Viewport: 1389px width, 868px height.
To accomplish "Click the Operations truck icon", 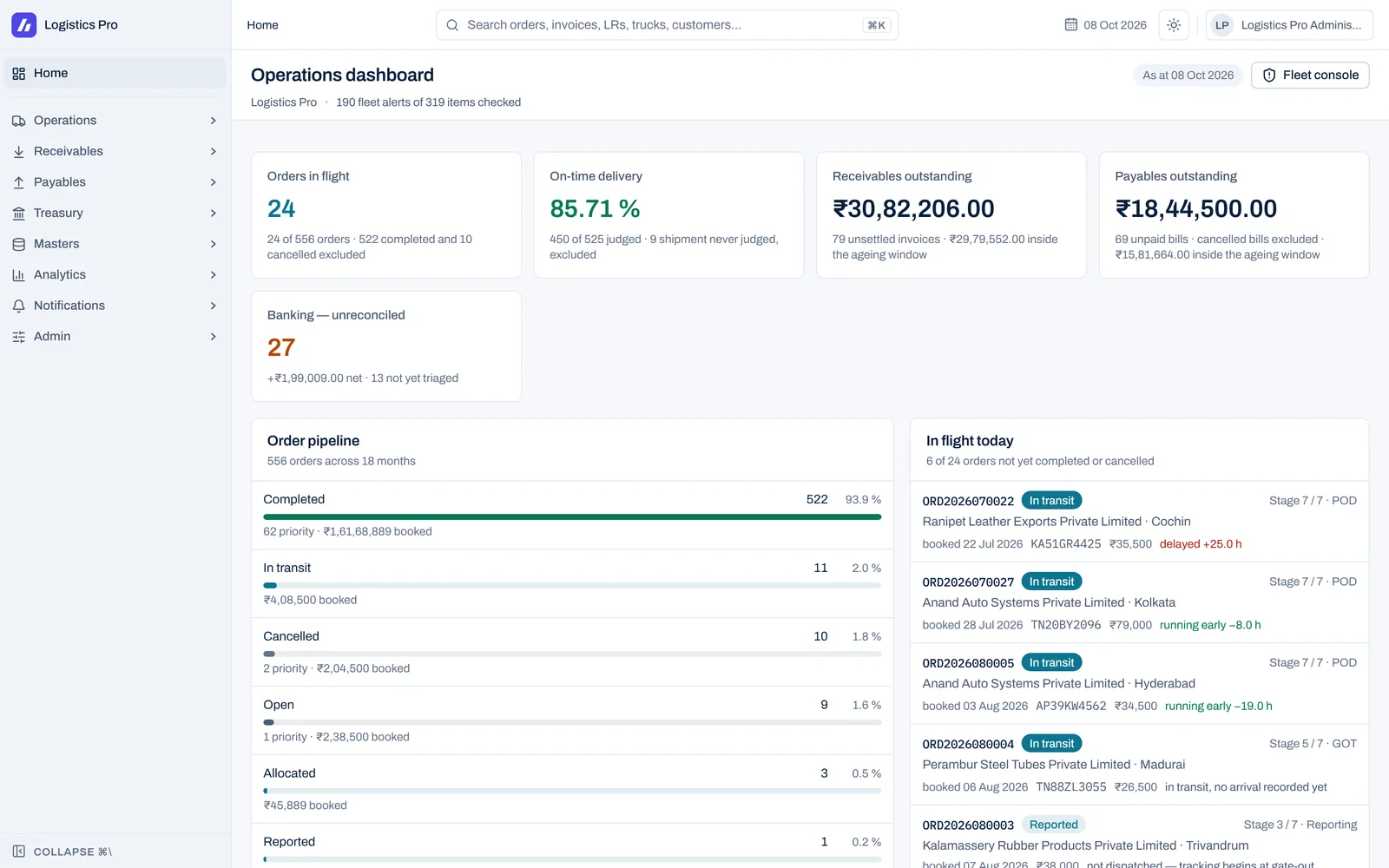I will tap(18, 121).
